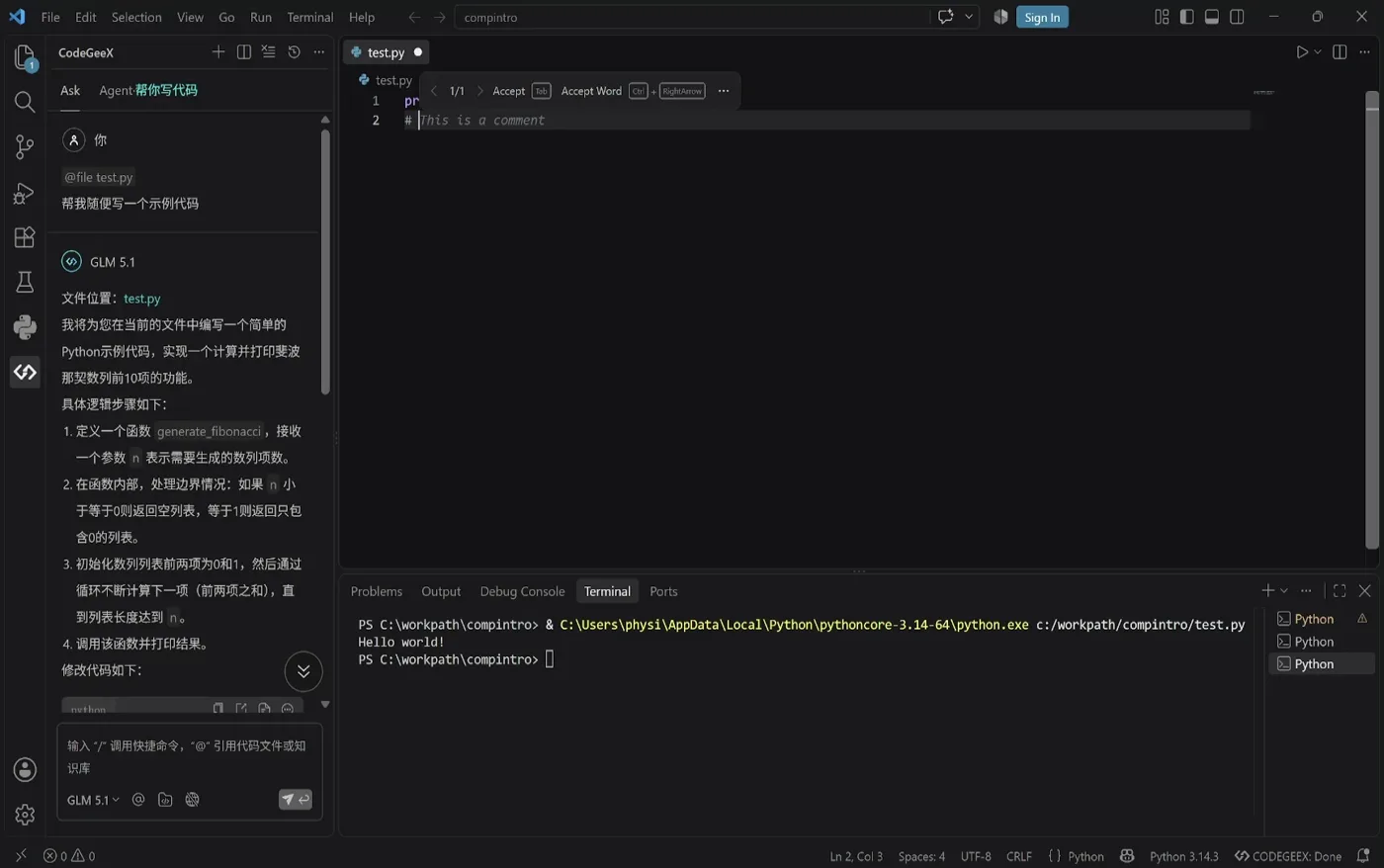Open the Accounts menu in the activity bar
The width and height of the screenshot is (1384, 868).
(x=25, y=770)
